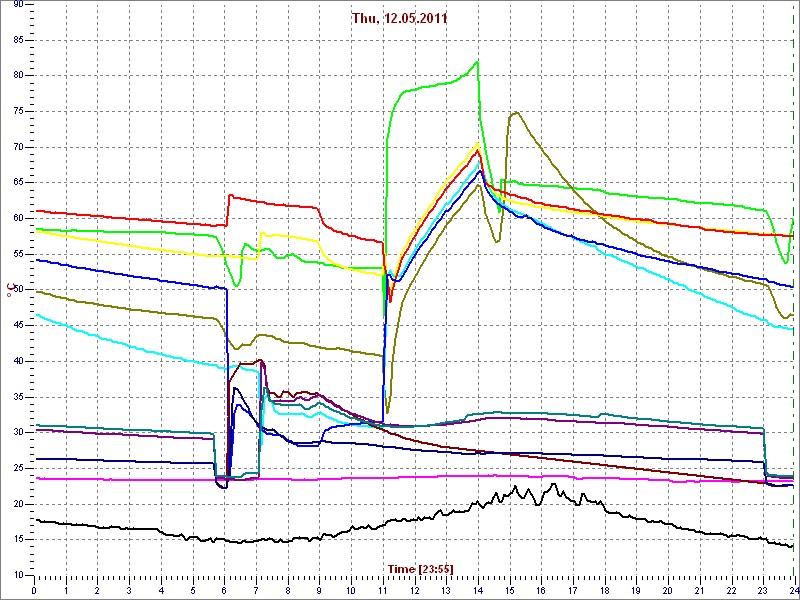
Task: Click hour 22 on the time axis
Action: tap(730, 590)
